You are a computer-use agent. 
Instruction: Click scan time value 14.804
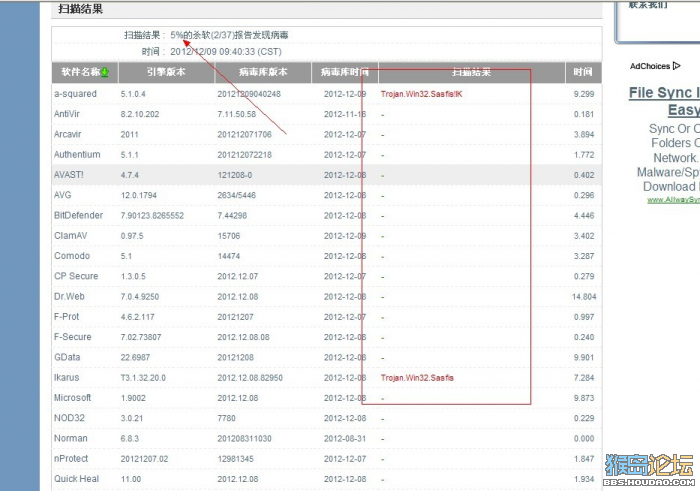point(584,297)
